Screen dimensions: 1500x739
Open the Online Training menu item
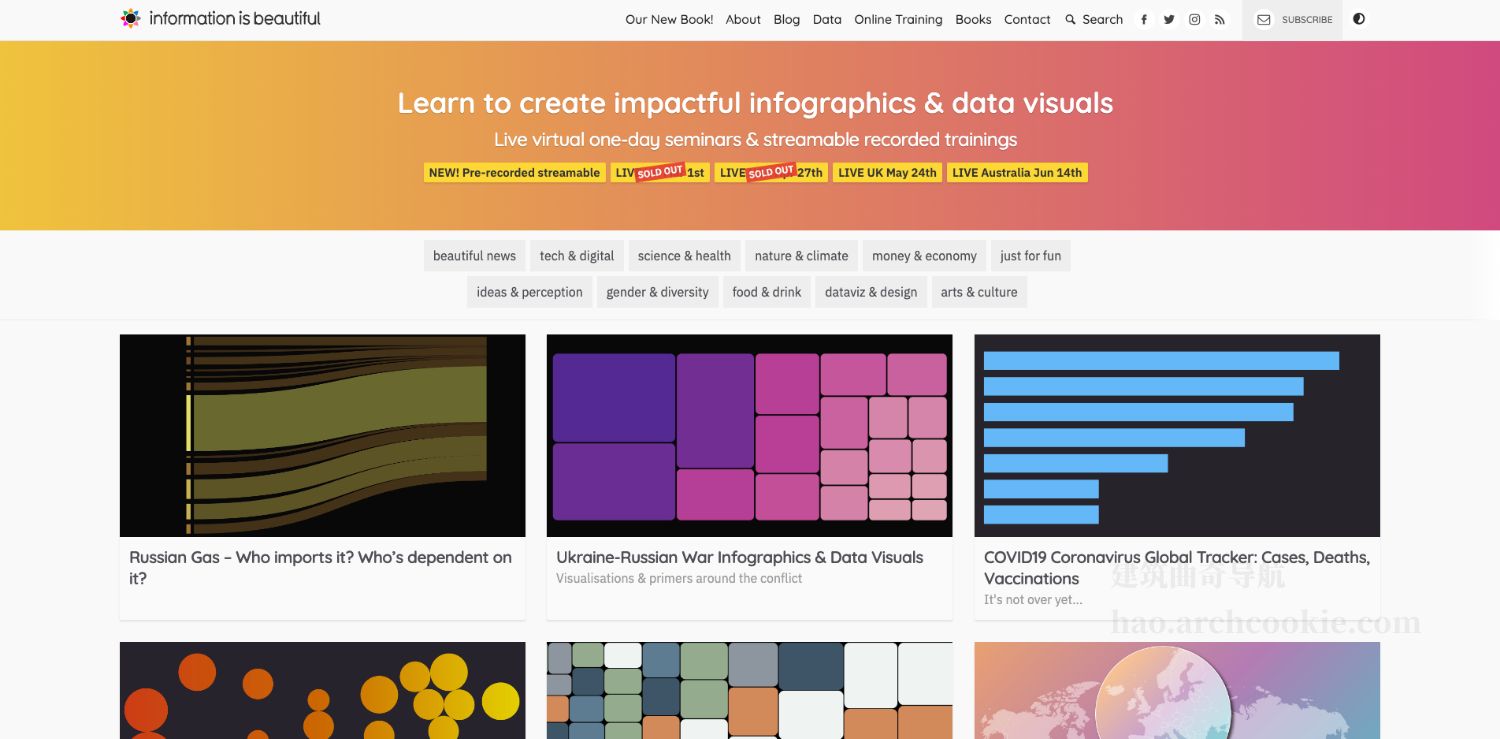898,20
